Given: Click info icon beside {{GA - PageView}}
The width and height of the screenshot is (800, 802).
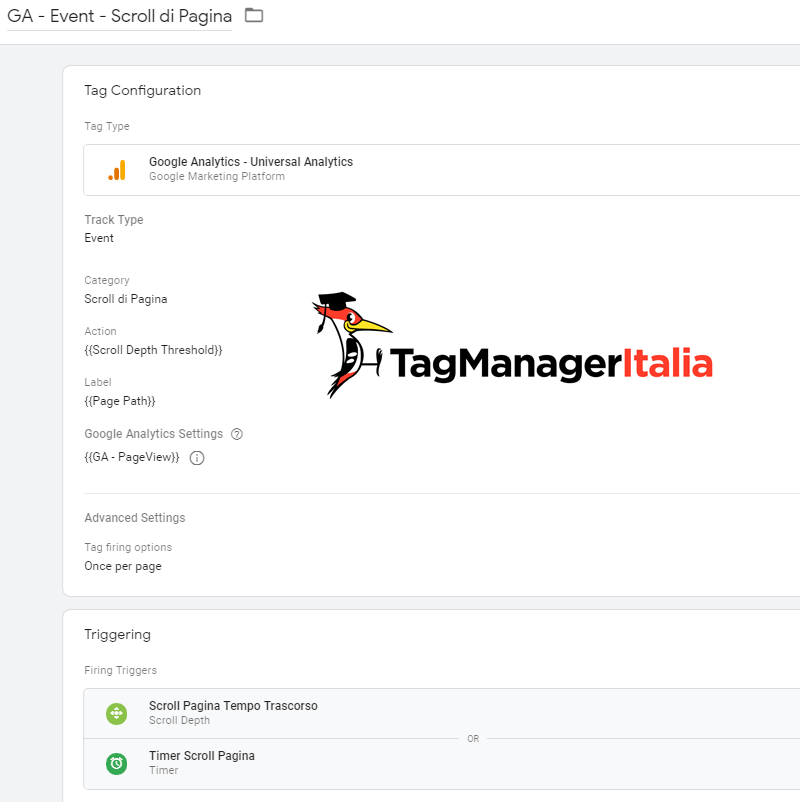Looking at the screenshot, I should click(197, 458).
